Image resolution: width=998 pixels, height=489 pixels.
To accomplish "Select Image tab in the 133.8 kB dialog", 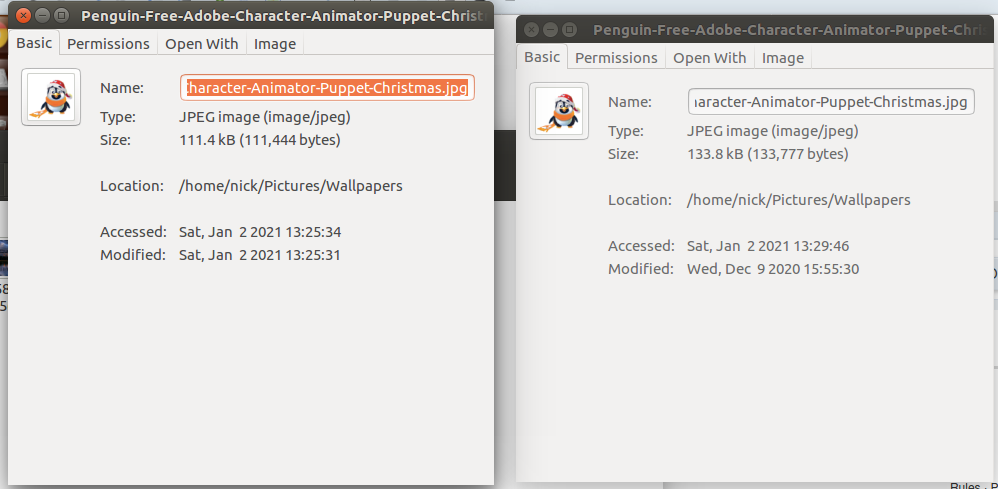I will (x=783, y=58).
